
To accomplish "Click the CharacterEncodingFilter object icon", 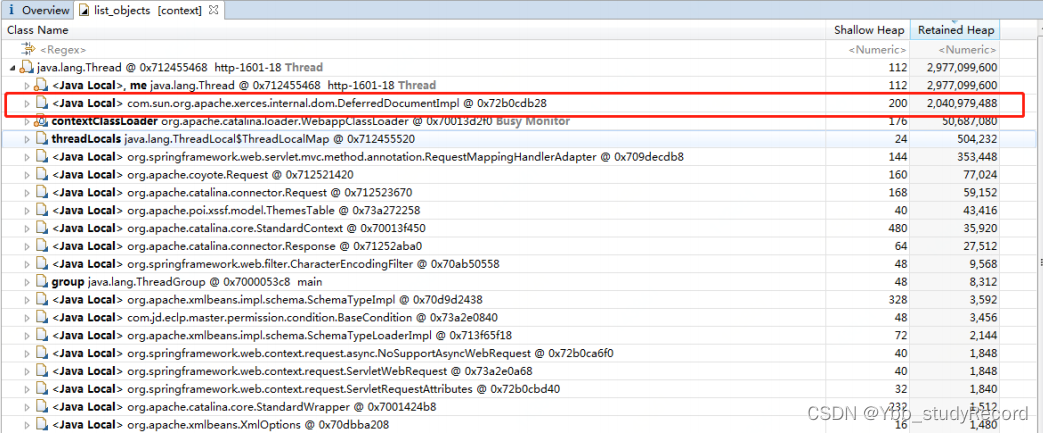I will [41, 264].
